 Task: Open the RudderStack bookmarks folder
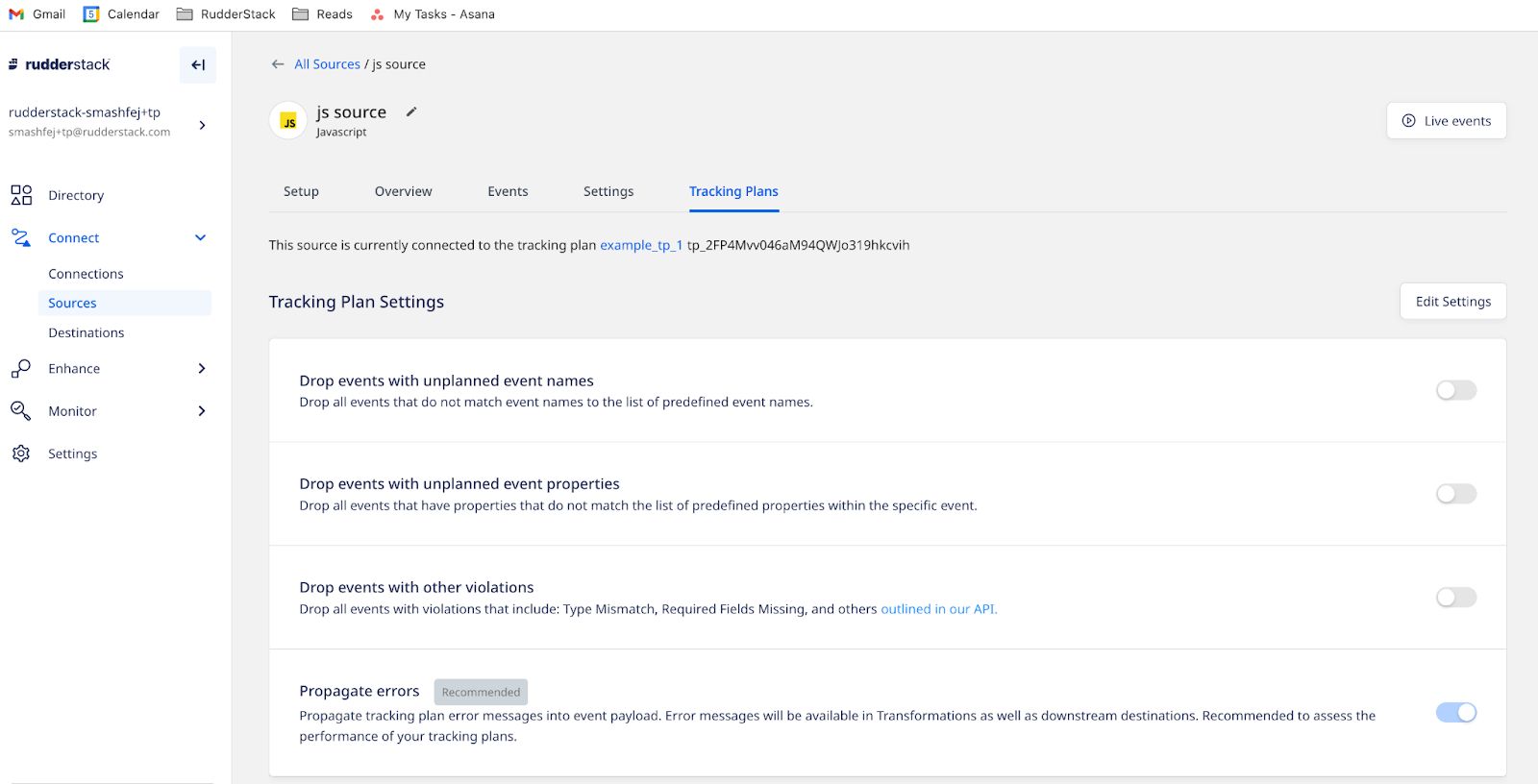point(226,14)
